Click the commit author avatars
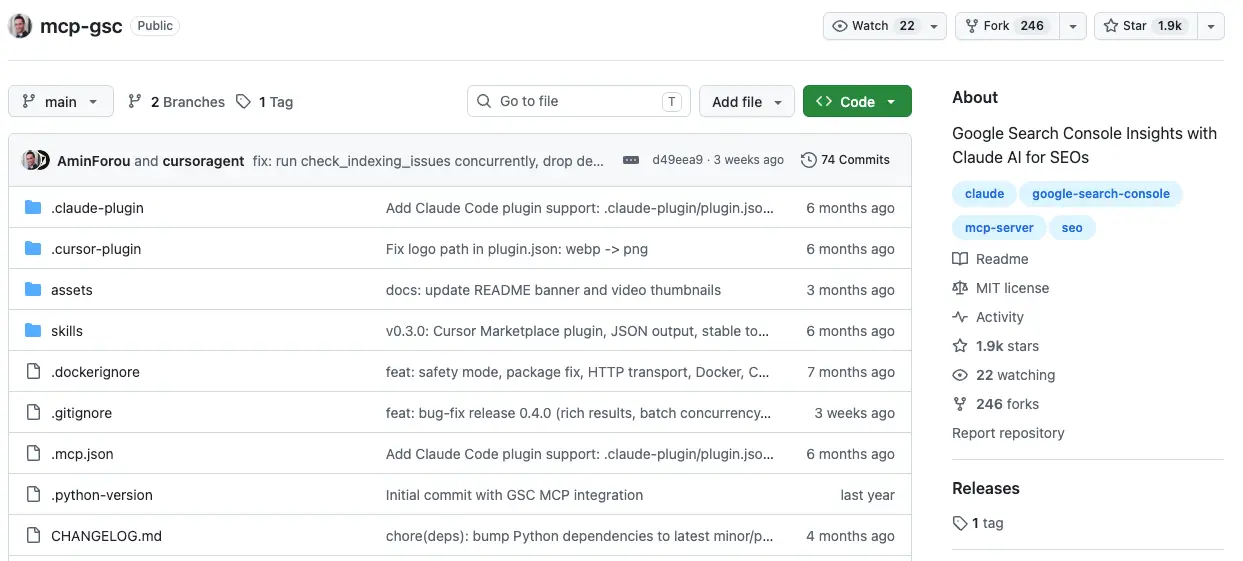Screen dimensions: 1243x561 click(x=36, y=160)
